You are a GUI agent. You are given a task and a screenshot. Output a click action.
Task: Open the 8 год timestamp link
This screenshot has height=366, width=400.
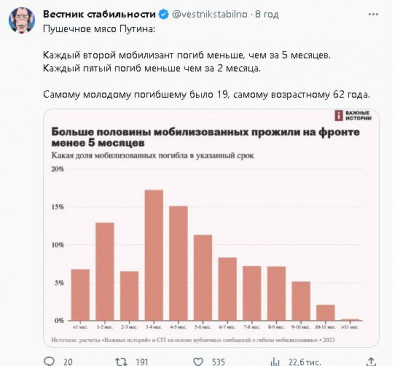(x=267, y=14)
